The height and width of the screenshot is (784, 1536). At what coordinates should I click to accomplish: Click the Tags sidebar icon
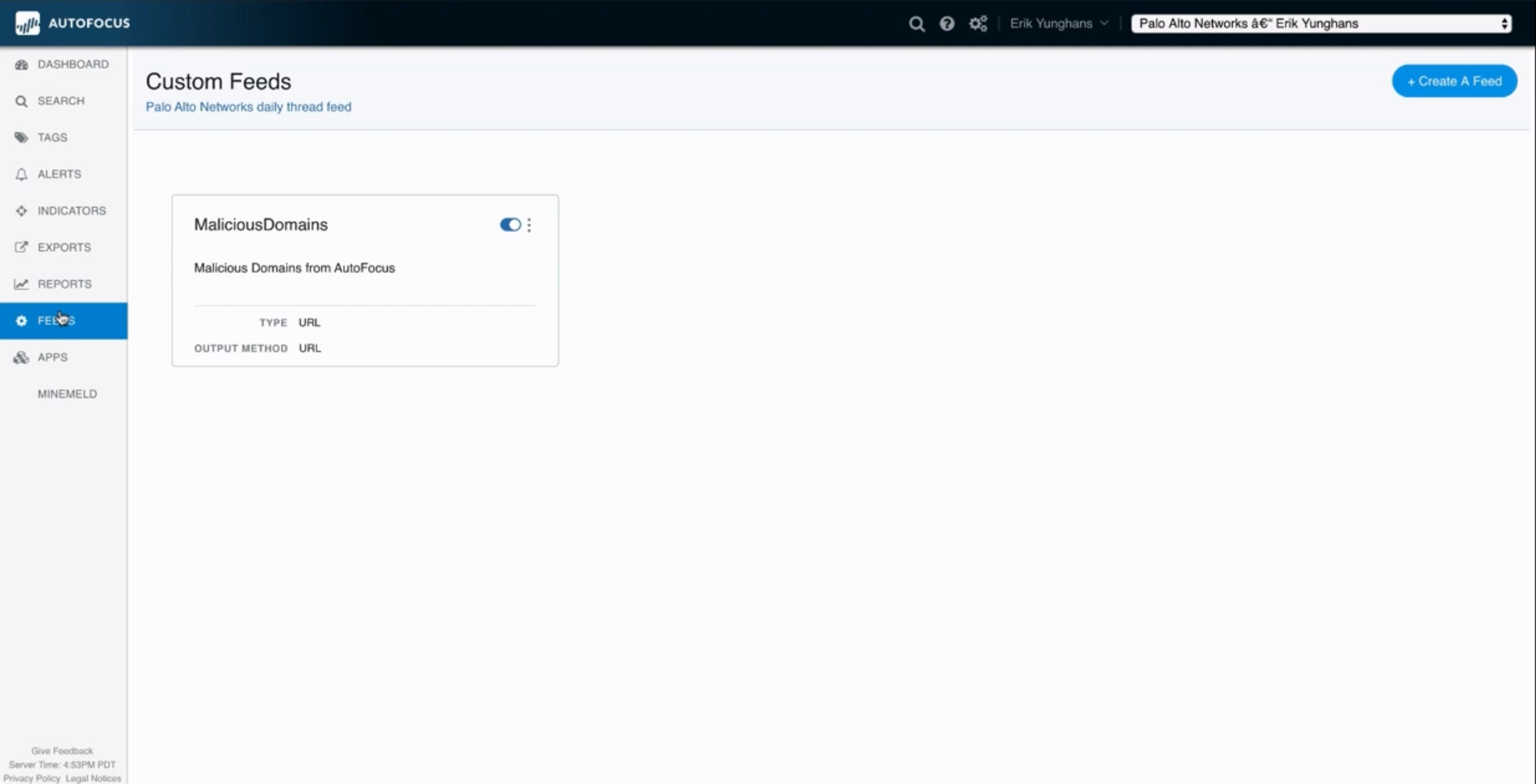pyautogui.click(x=22, y=138)
